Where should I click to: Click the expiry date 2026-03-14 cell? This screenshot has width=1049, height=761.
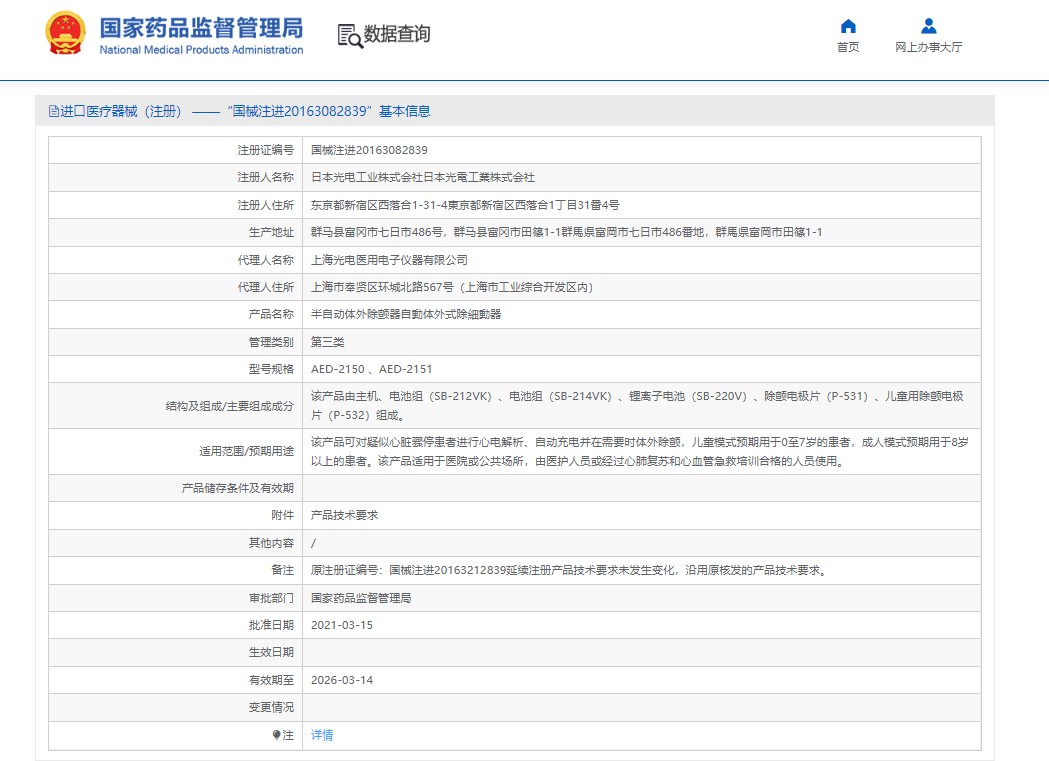[642, 679]
